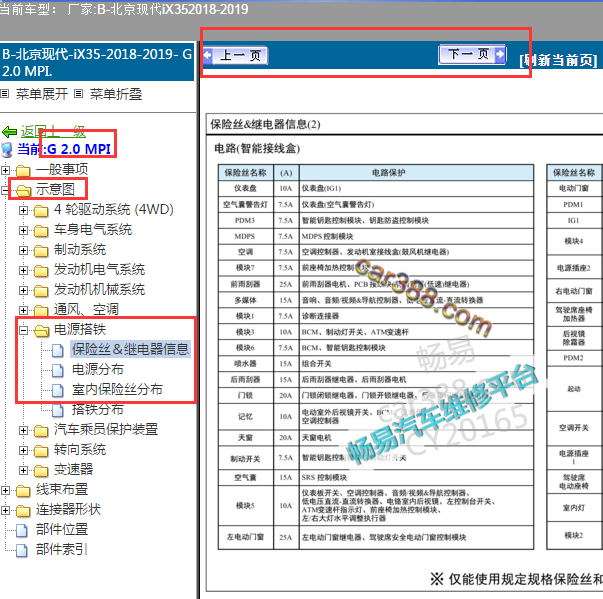603x599 pixels.
Task: Click the 连接器形状 folder icon
Action: 23,511
